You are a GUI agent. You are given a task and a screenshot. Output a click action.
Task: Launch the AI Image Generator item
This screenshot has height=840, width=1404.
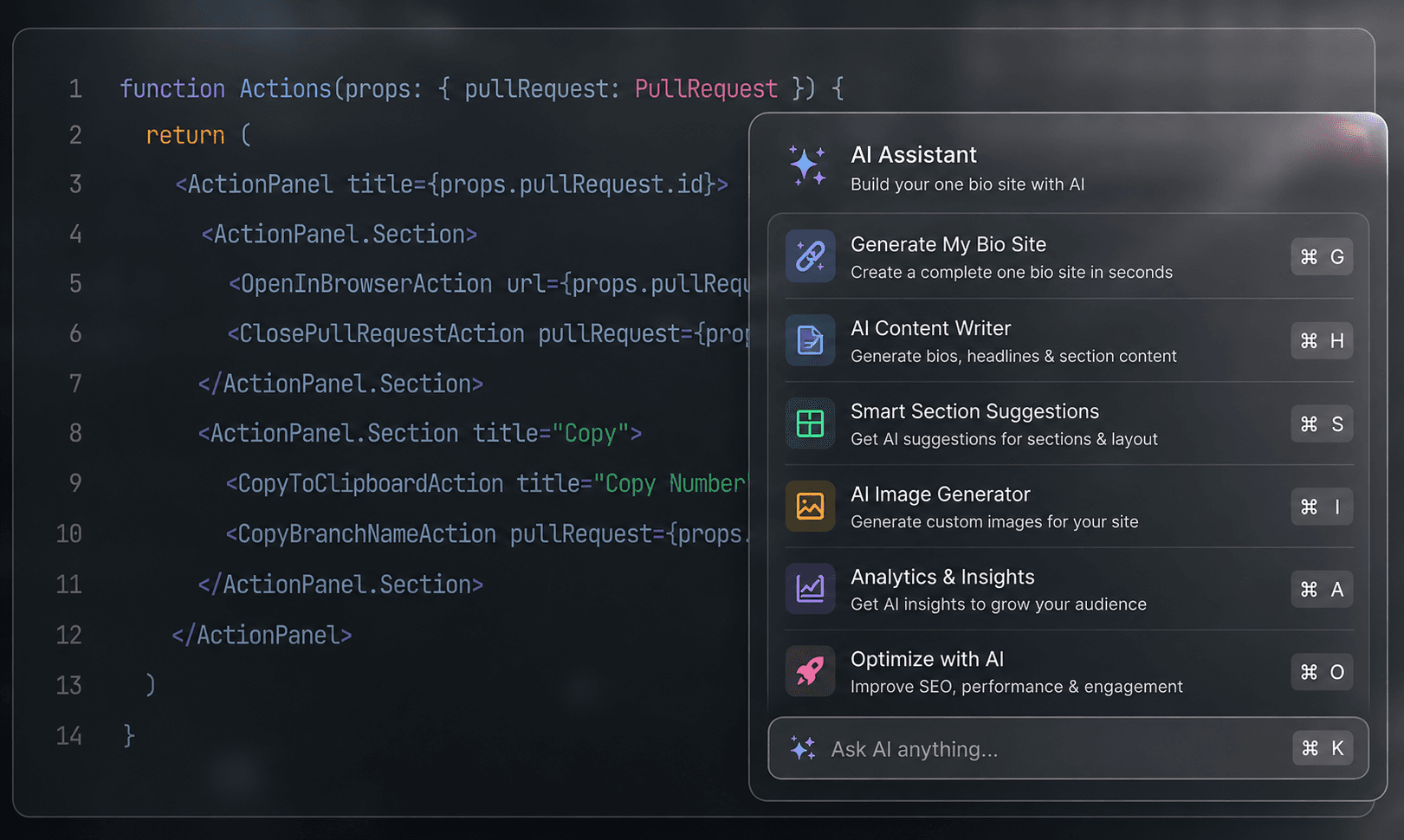[1069, 507]
